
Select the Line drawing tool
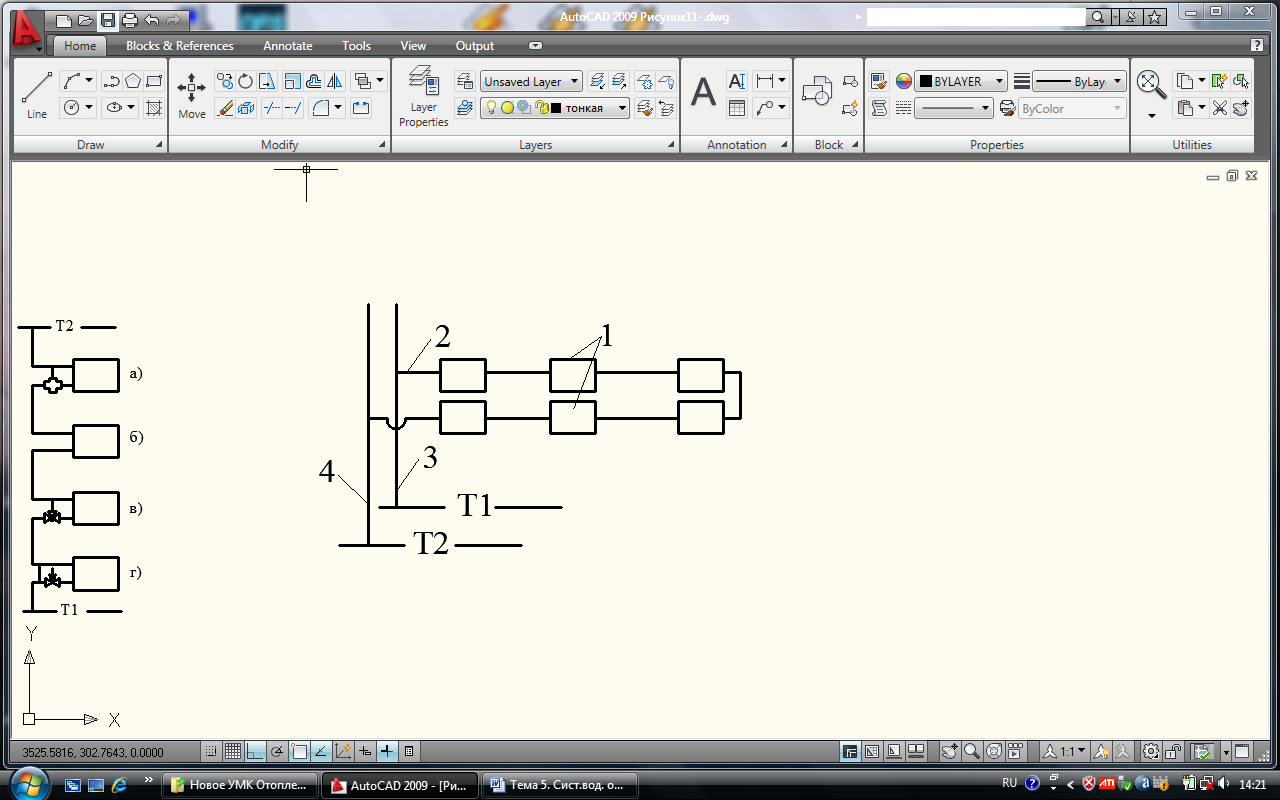[x=37, y=95]
